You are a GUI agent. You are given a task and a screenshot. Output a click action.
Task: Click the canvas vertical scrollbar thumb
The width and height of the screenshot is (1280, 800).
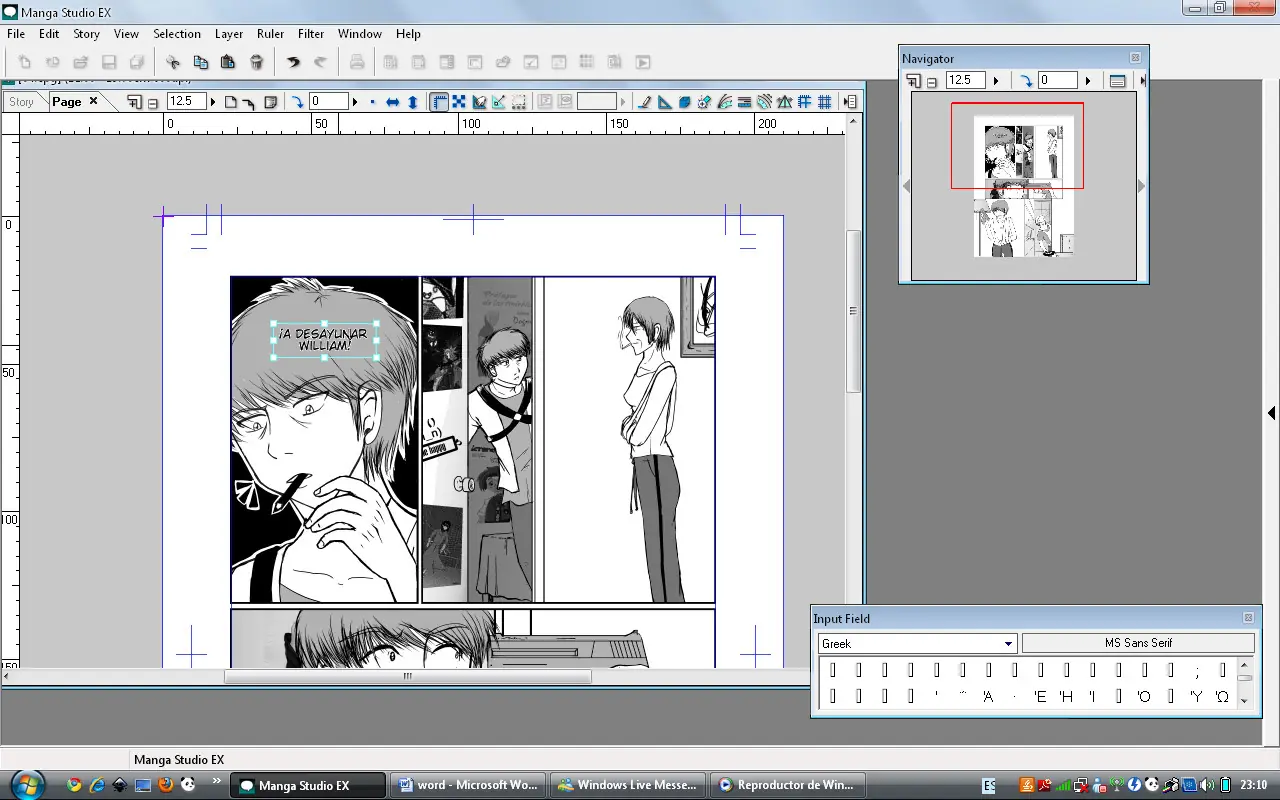click(853, 311)
